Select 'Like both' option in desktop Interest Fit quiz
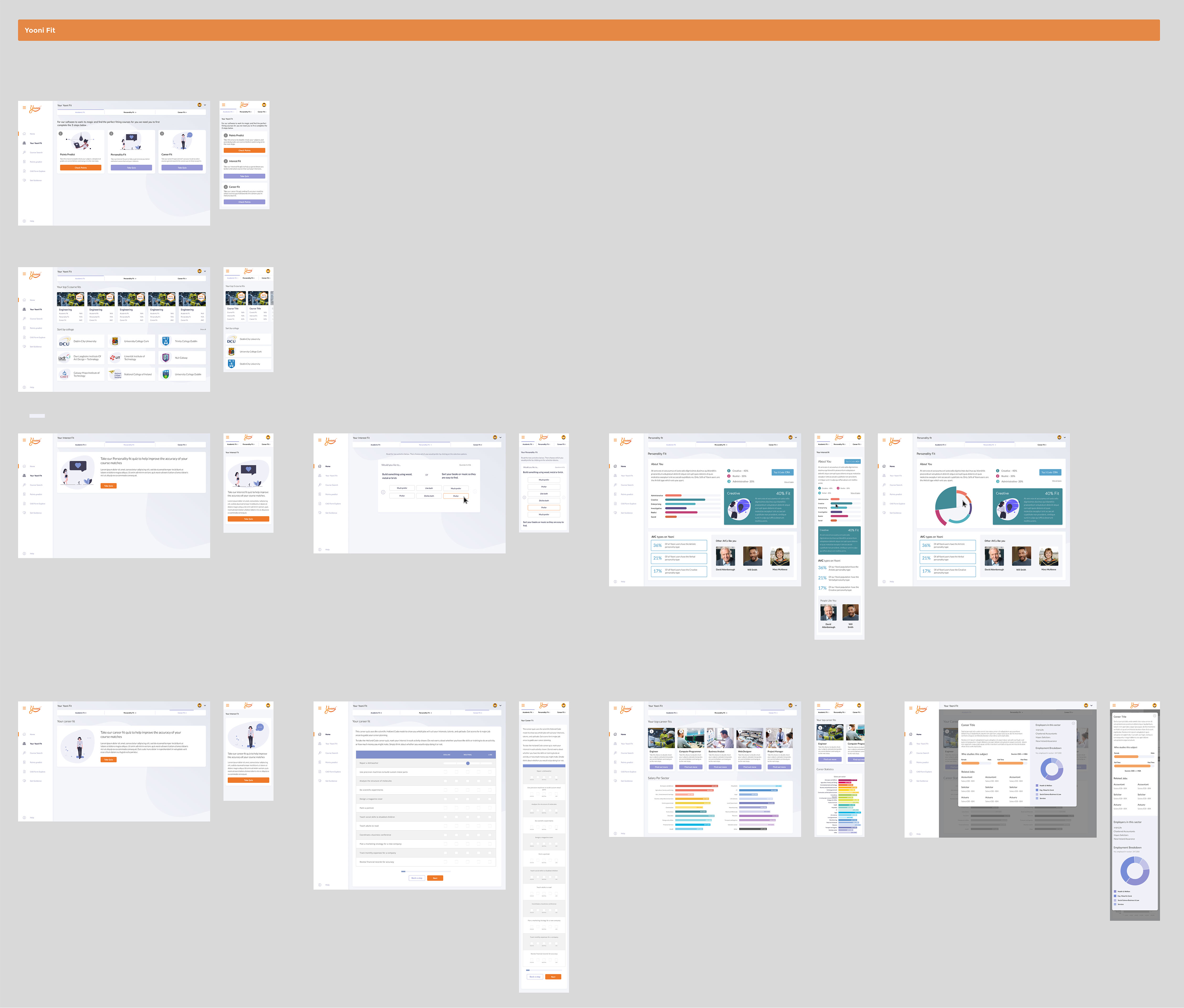 pyautogui.click(x=429, y=488)
